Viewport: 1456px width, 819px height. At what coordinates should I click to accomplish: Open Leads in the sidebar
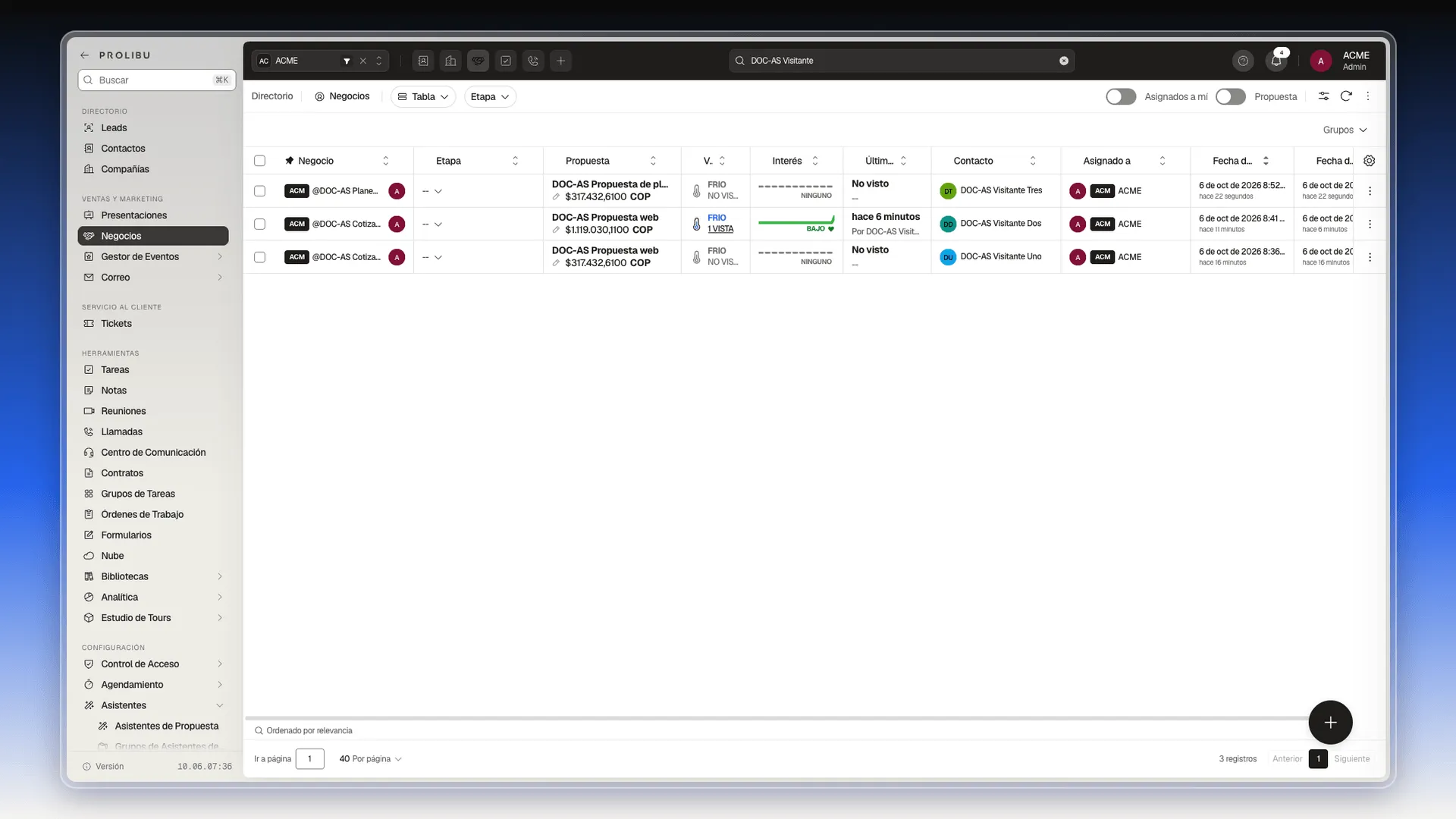coord(153,128)
